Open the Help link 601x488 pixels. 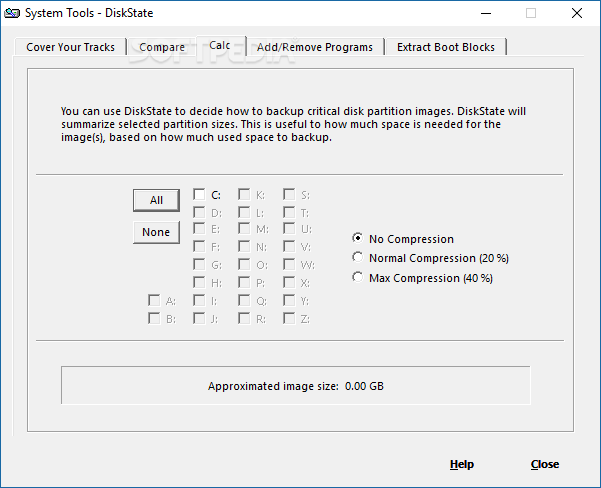(461, 464)
